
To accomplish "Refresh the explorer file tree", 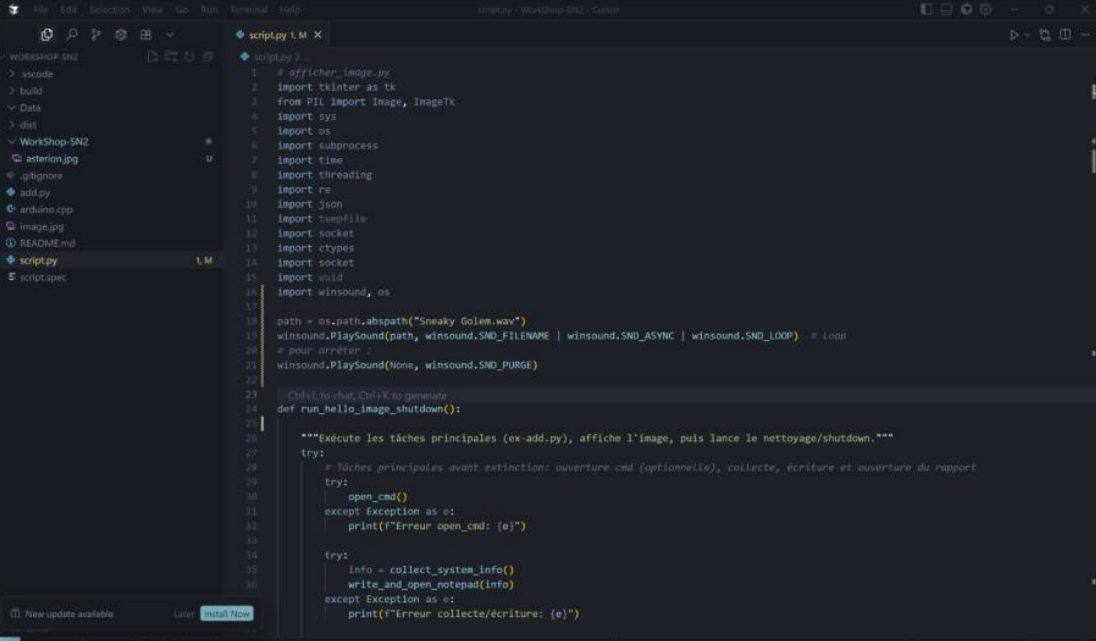I will pyautogui.click(x=189, y=57).
